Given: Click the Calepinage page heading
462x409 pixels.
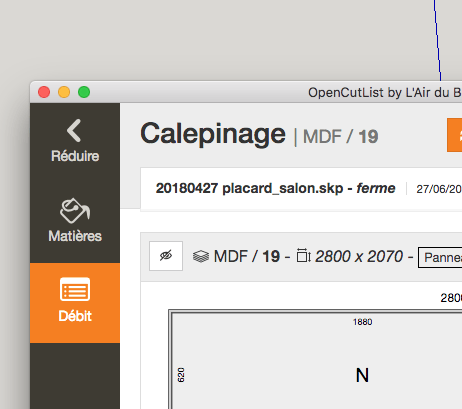Looking at the screenshot, I should (x=213, y=134).
